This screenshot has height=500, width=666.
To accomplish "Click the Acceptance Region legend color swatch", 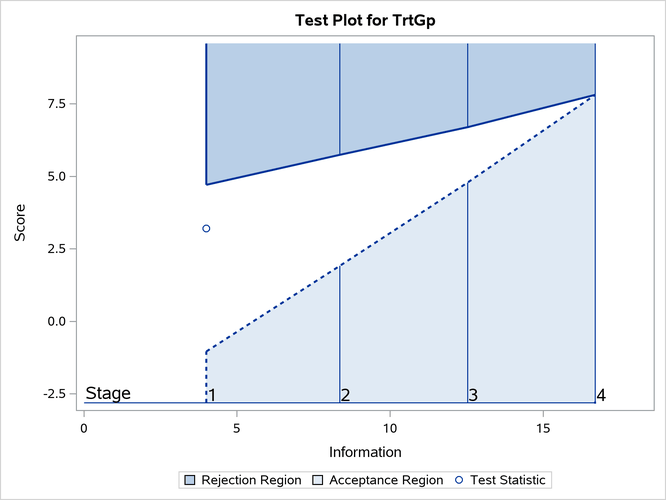I will click(x=319, y=480).
